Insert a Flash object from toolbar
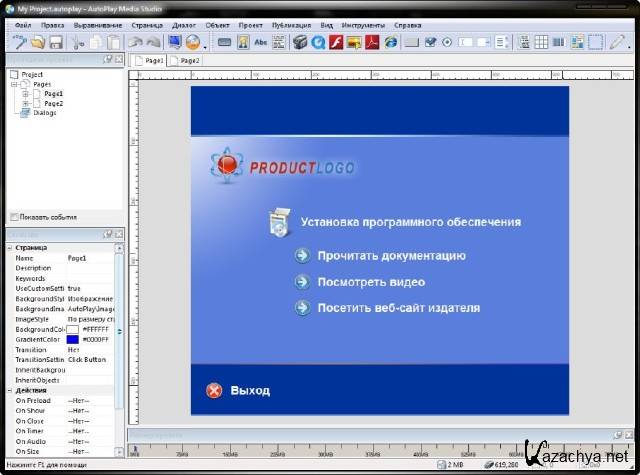640x475 pixels. 337,42
